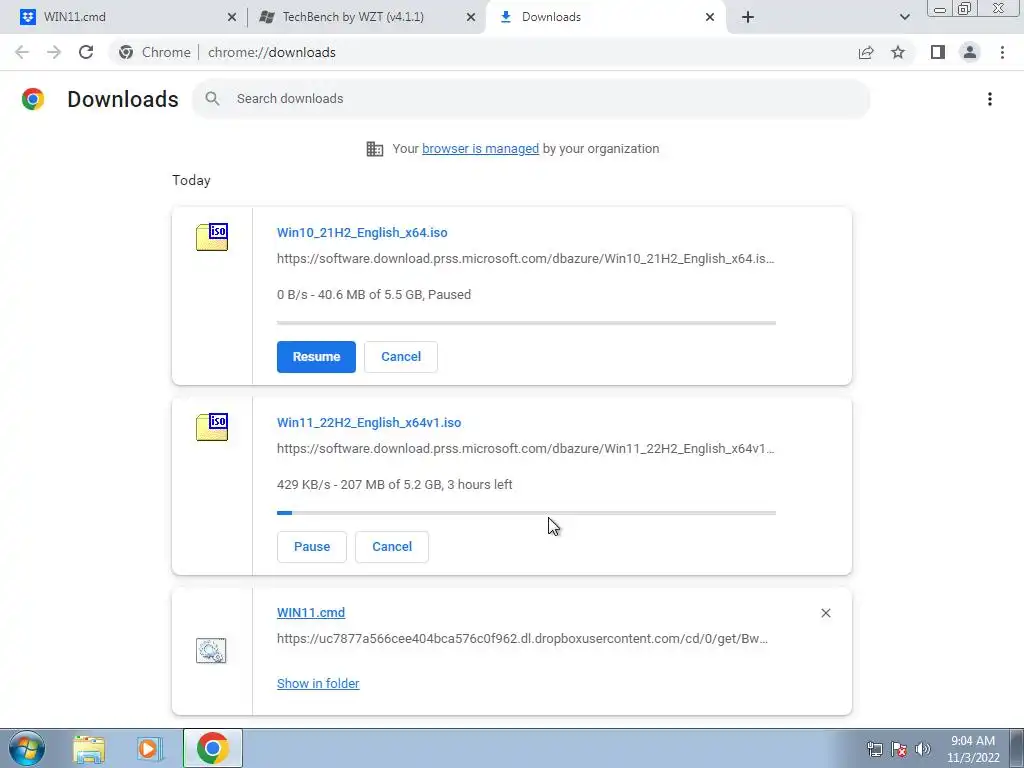This screenshot has height=768, width=1024.
Task: Open the side panel icon
Action: [938, 52]
